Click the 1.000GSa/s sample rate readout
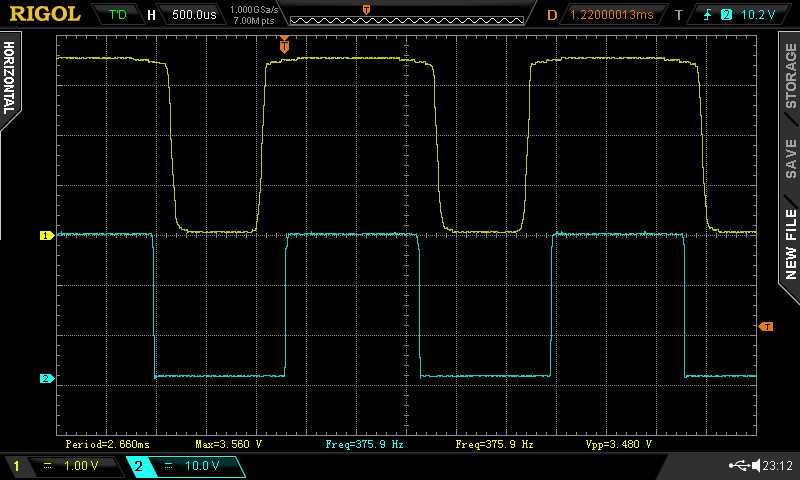Viewport: 800px width, 480px height. click(254, 9)
